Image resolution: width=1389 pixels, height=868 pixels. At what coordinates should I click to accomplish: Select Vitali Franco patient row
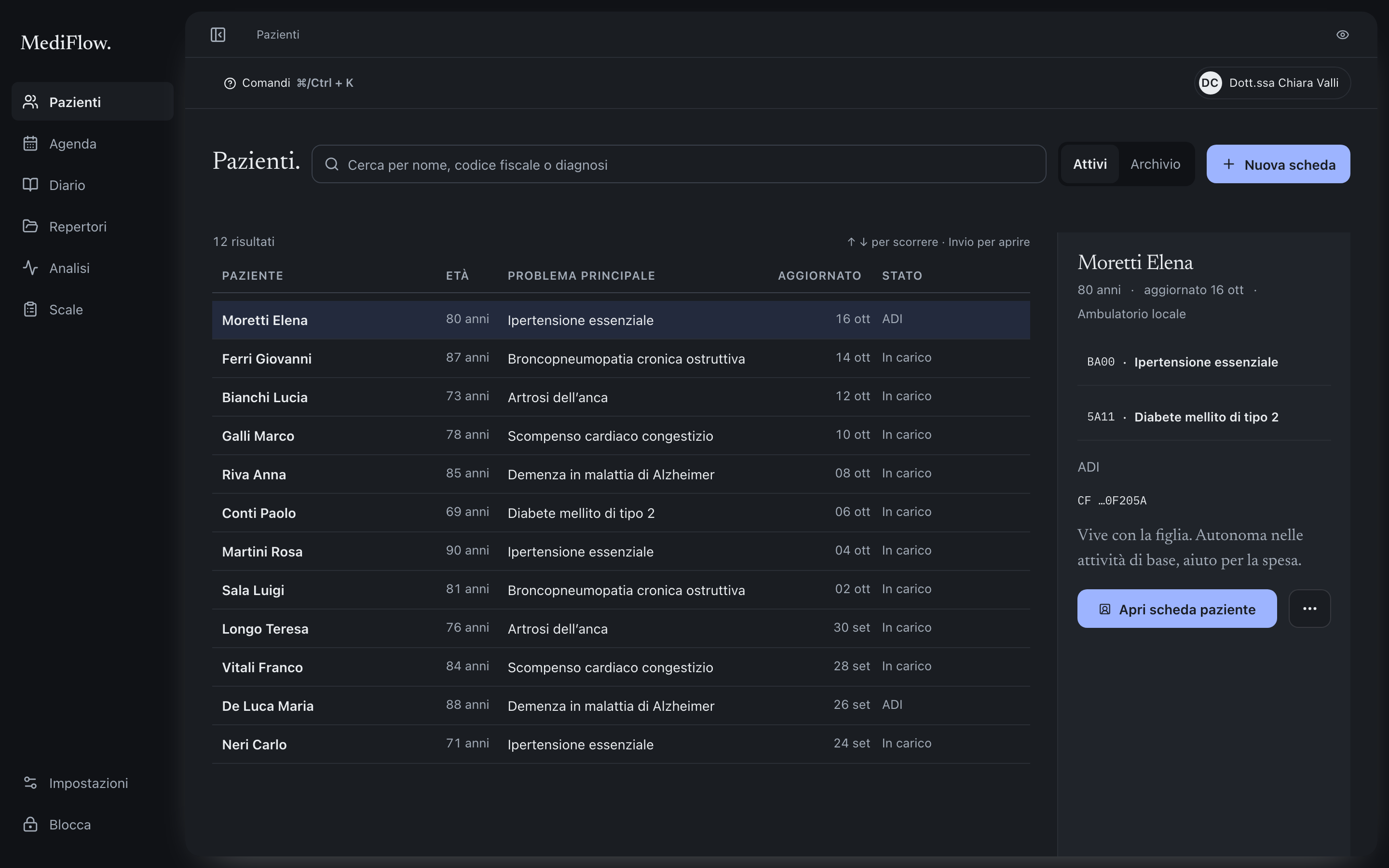point(620,667)
